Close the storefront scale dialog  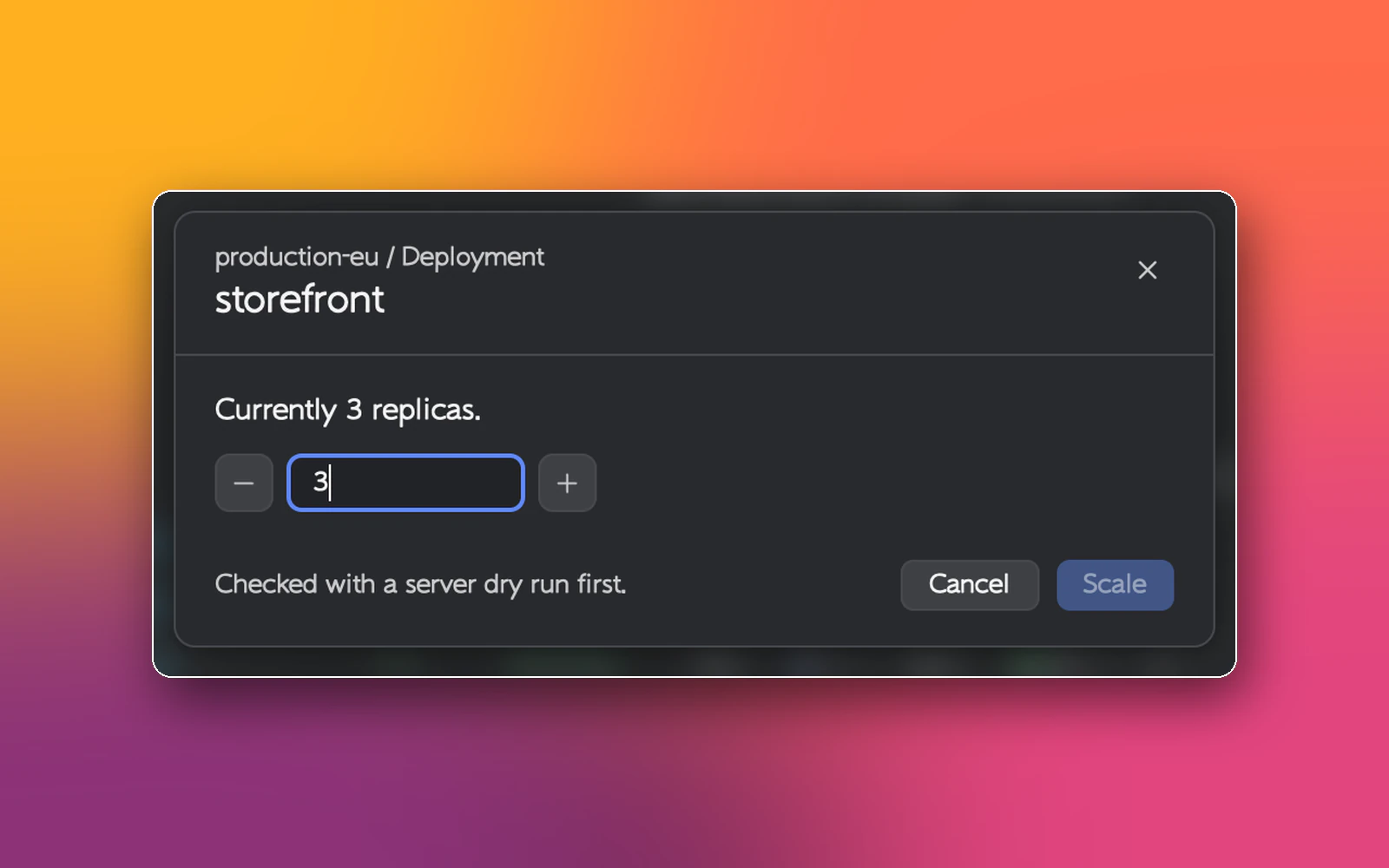(1147, 270)
